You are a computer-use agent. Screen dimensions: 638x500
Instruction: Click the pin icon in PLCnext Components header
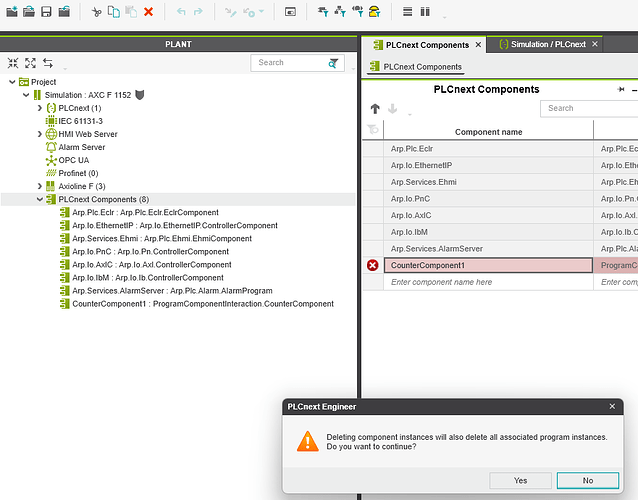coord(621,90)
